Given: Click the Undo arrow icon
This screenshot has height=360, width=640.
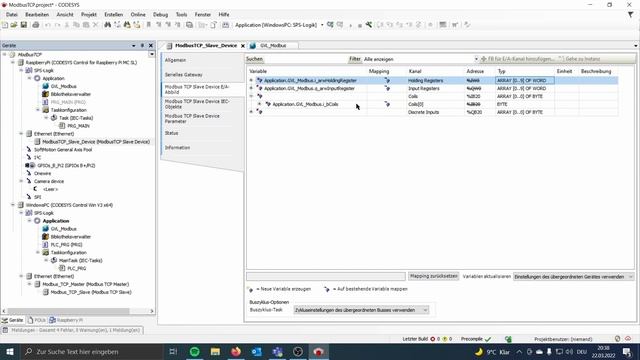Looking at the screenshot, I should click(x=47, y=25).
